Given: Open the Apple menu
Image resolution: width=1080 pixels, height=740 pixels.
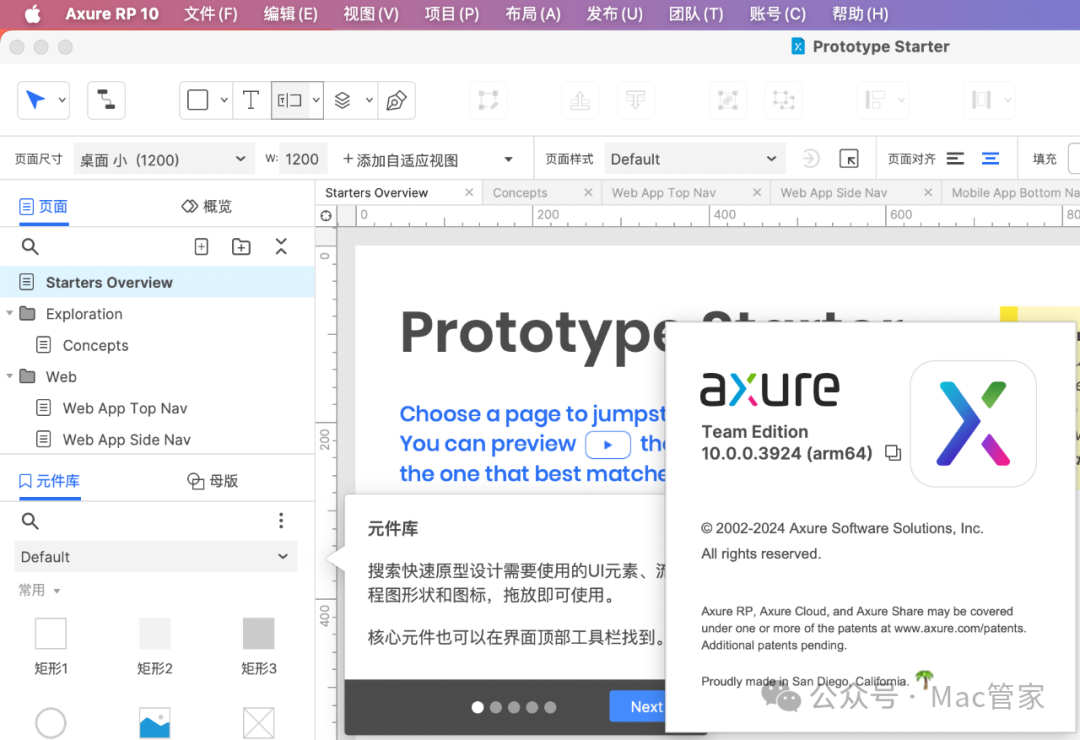Looking at the screenshot, I should 32,14.
